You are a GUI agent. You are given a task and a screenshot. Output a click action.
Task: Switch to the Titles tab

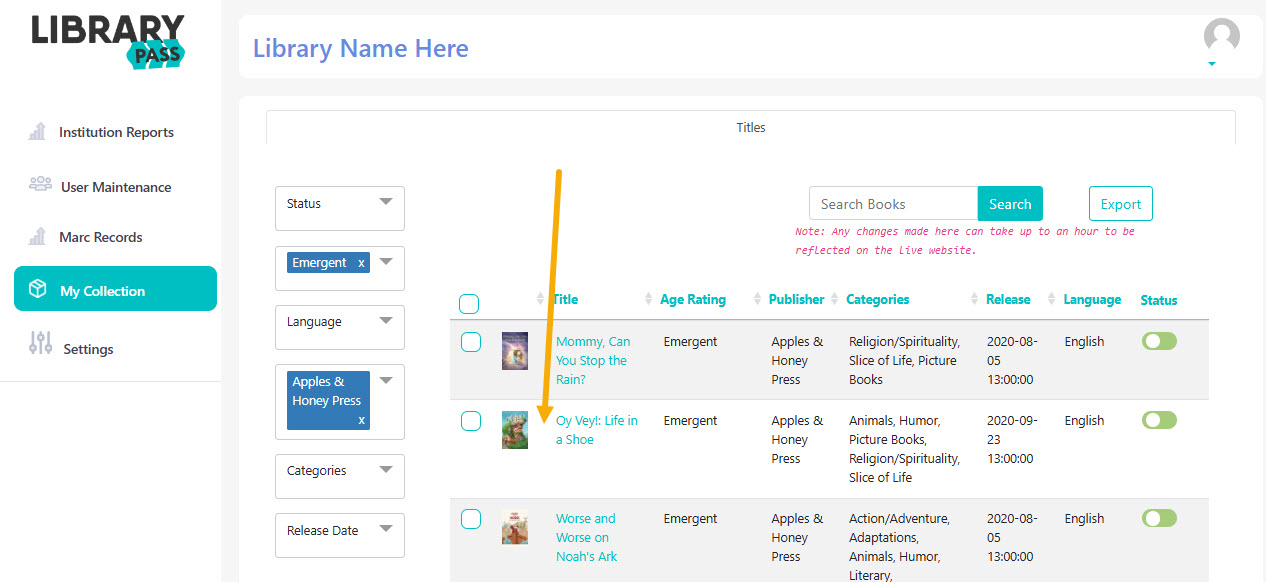[x=751, y=127]
